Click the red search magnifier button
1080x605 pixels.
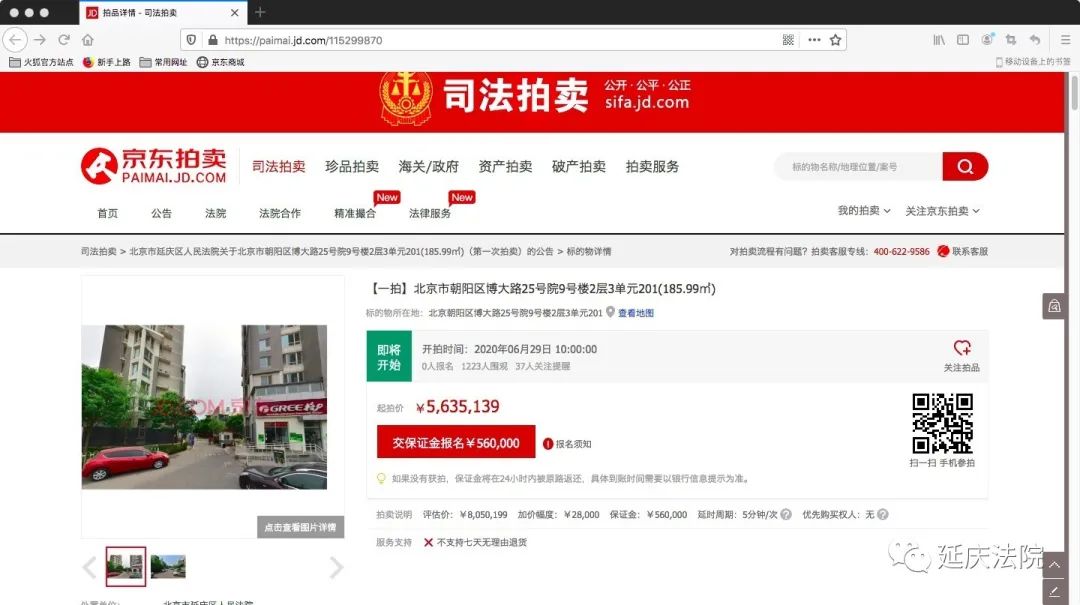(x=965, y=167)
